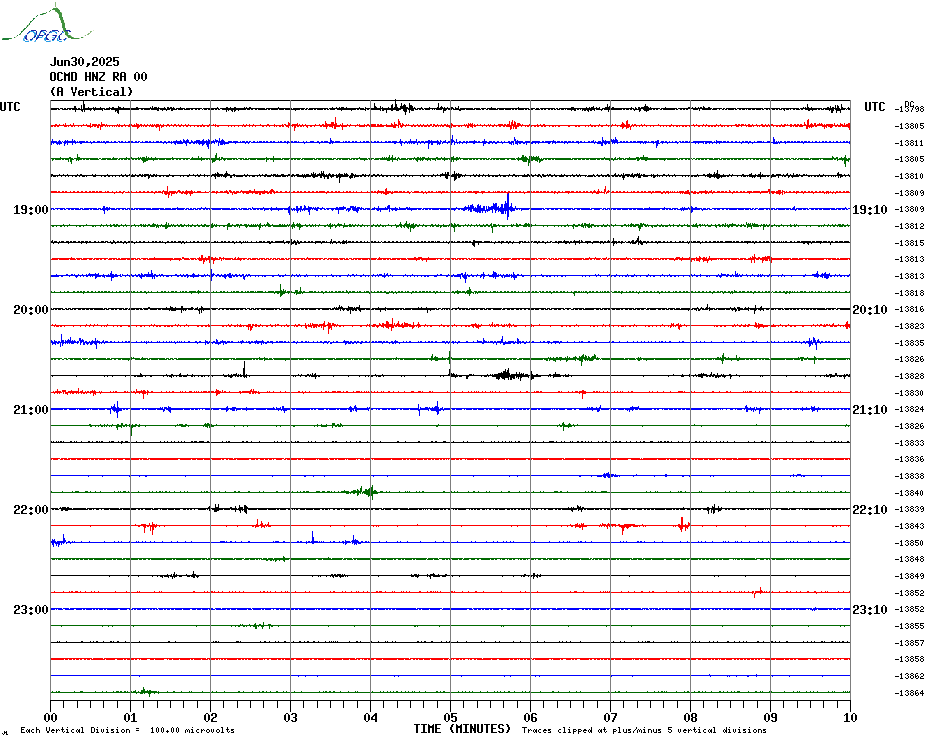Click the right UTC axis label
Viewport: 930px width, 744px height.
[875, 107]
